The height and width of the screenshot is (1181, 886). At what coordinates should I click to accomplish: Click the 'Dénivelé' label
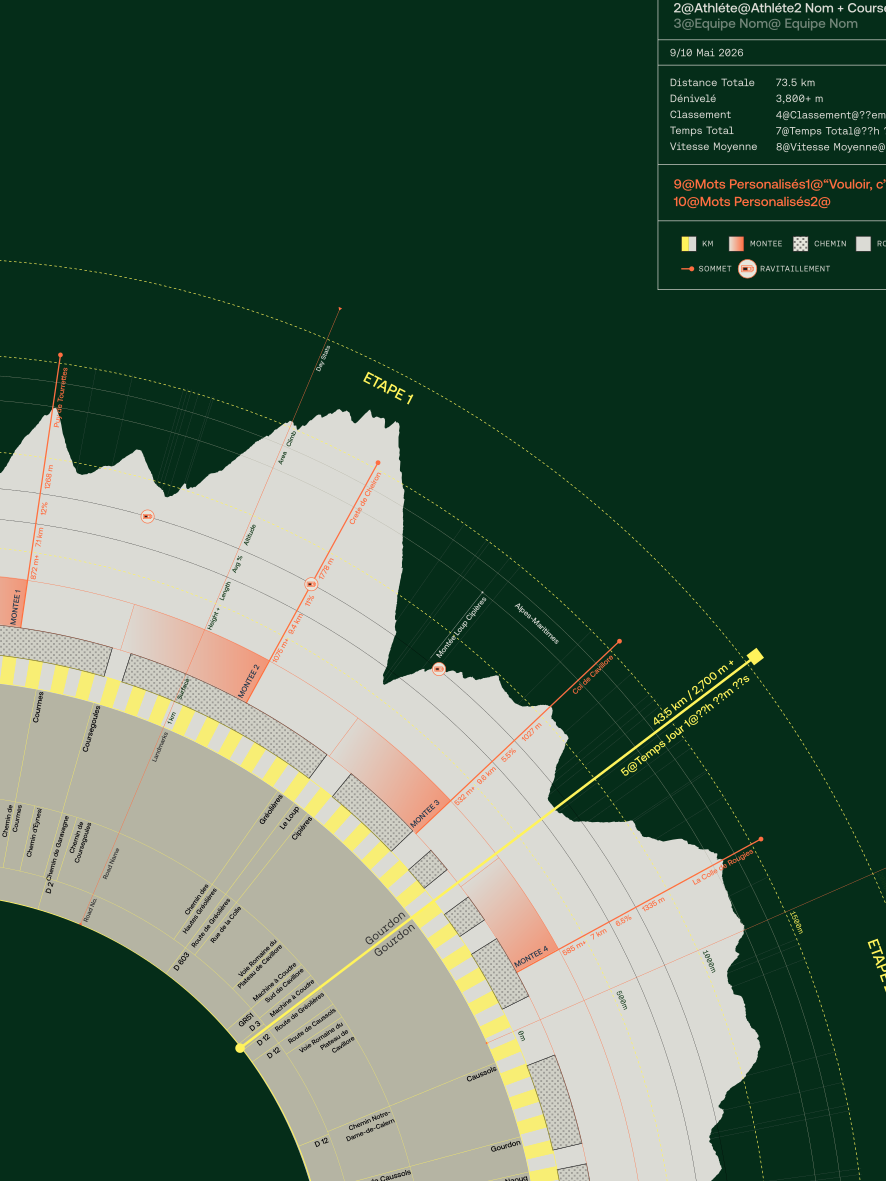(693, 99)
